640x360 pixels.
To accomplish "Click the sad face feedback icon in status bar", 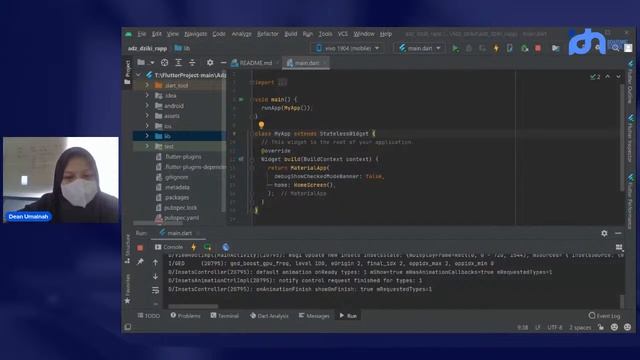I will tap(628, 327).
